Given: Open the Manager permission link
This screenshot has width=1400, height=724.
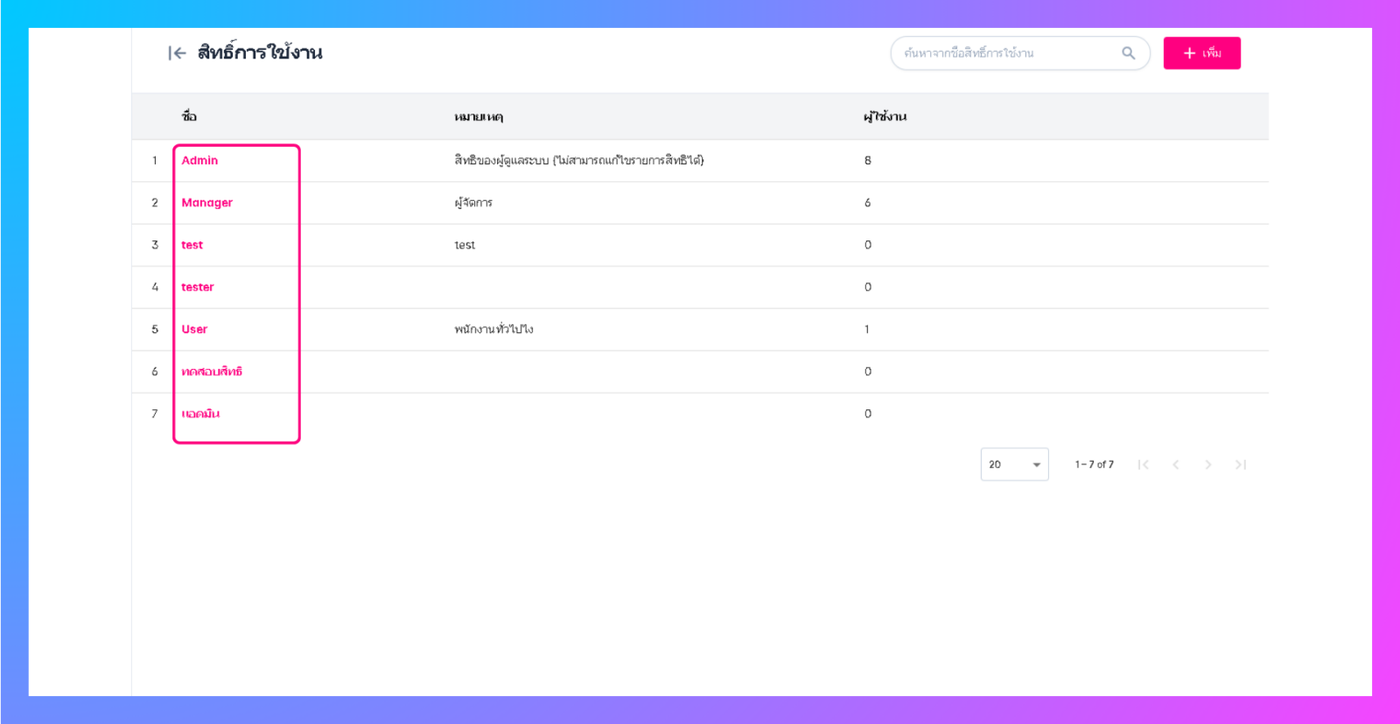Looking at the screenshot, I should point(207,203).
